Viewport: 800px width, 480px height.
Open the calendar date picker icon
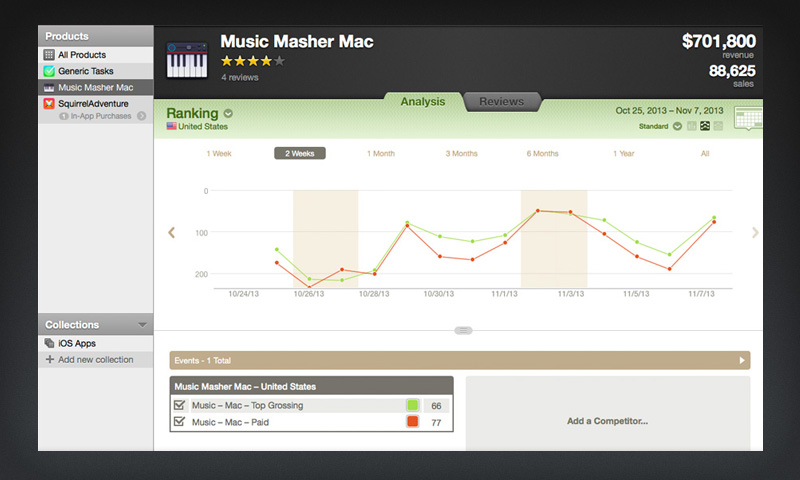point(748,118)
